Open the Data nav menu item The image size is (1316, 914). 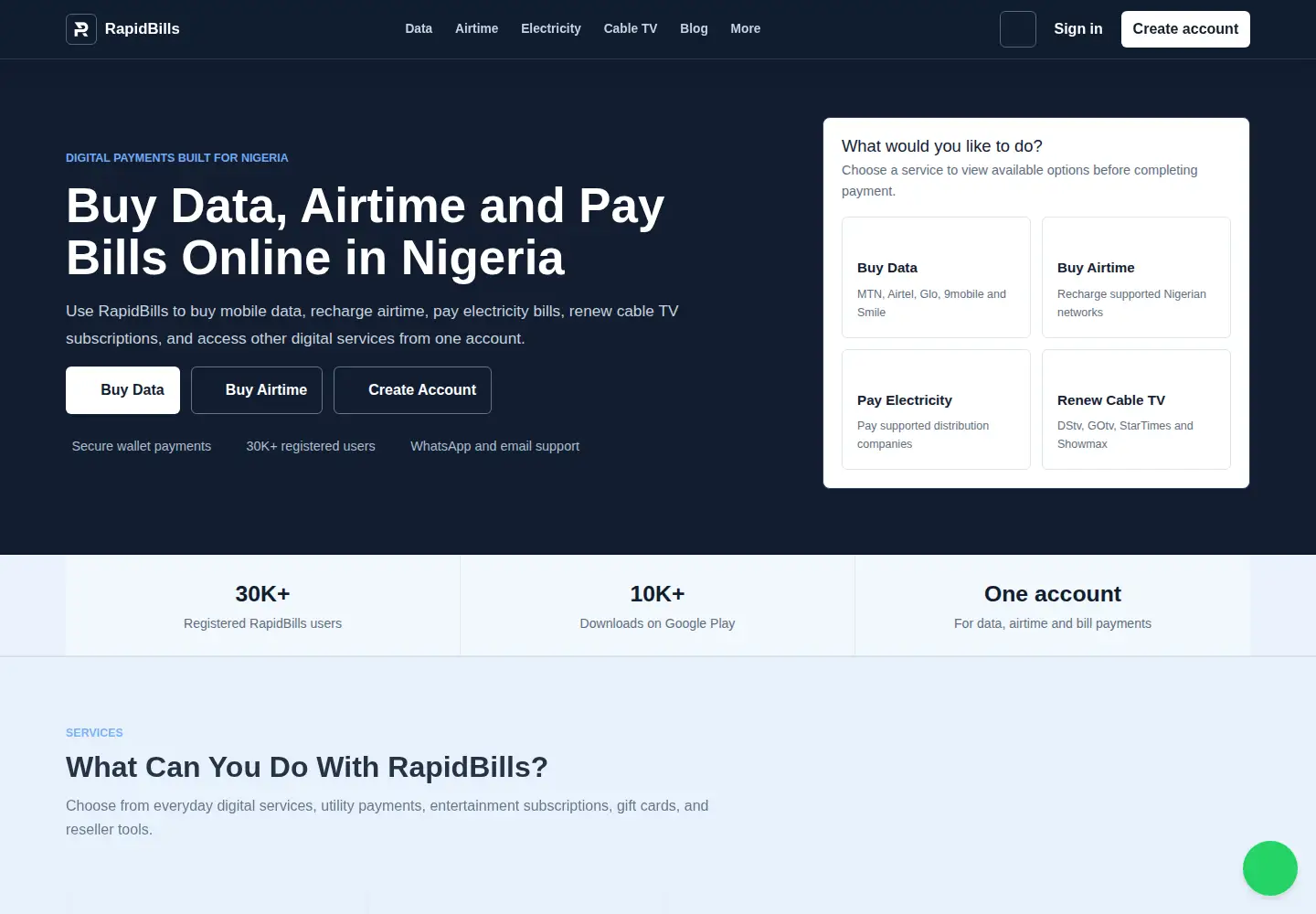point(419,29)
